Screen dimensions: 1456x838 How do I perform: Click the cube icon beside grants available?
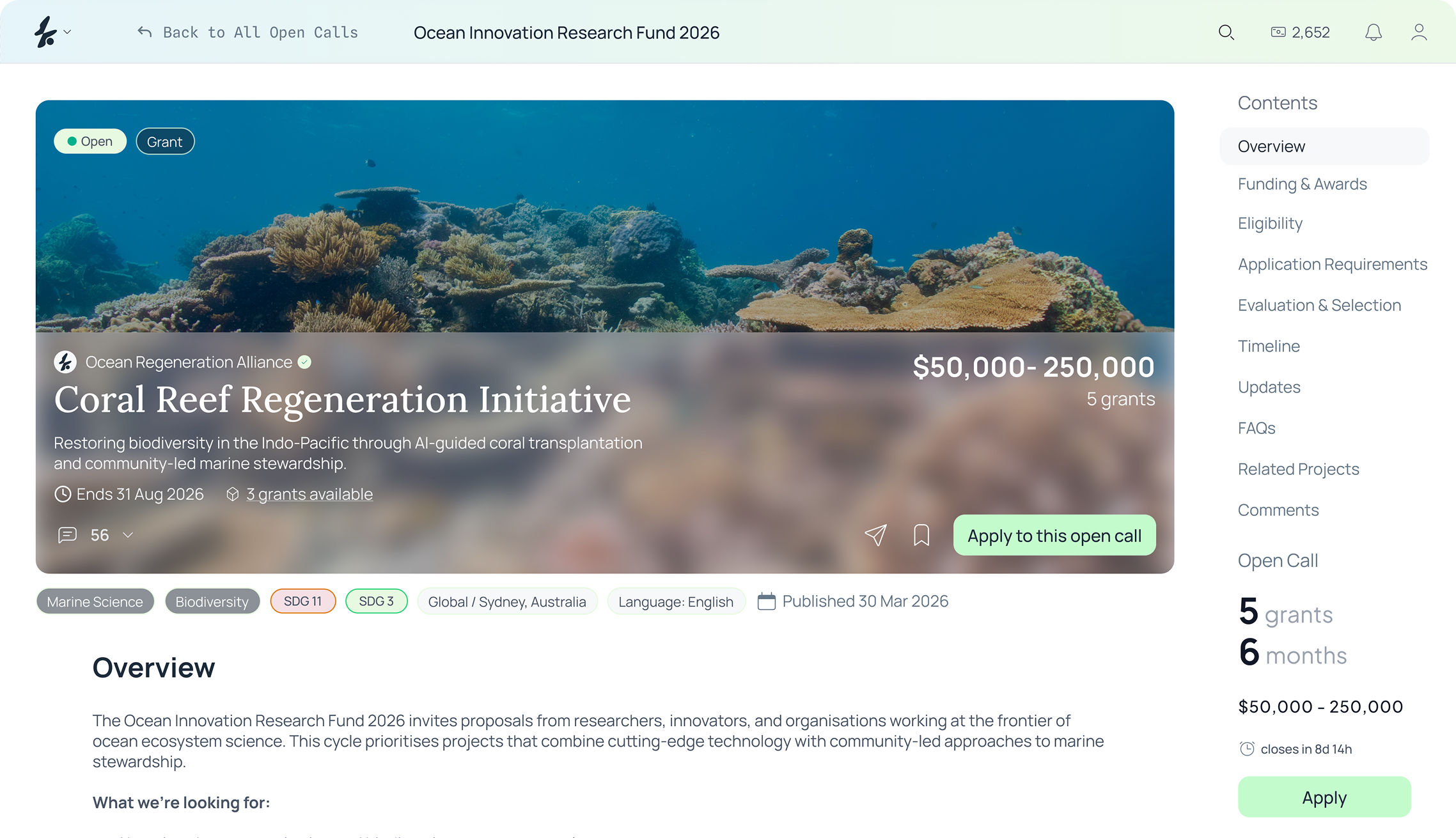[233, 494]
